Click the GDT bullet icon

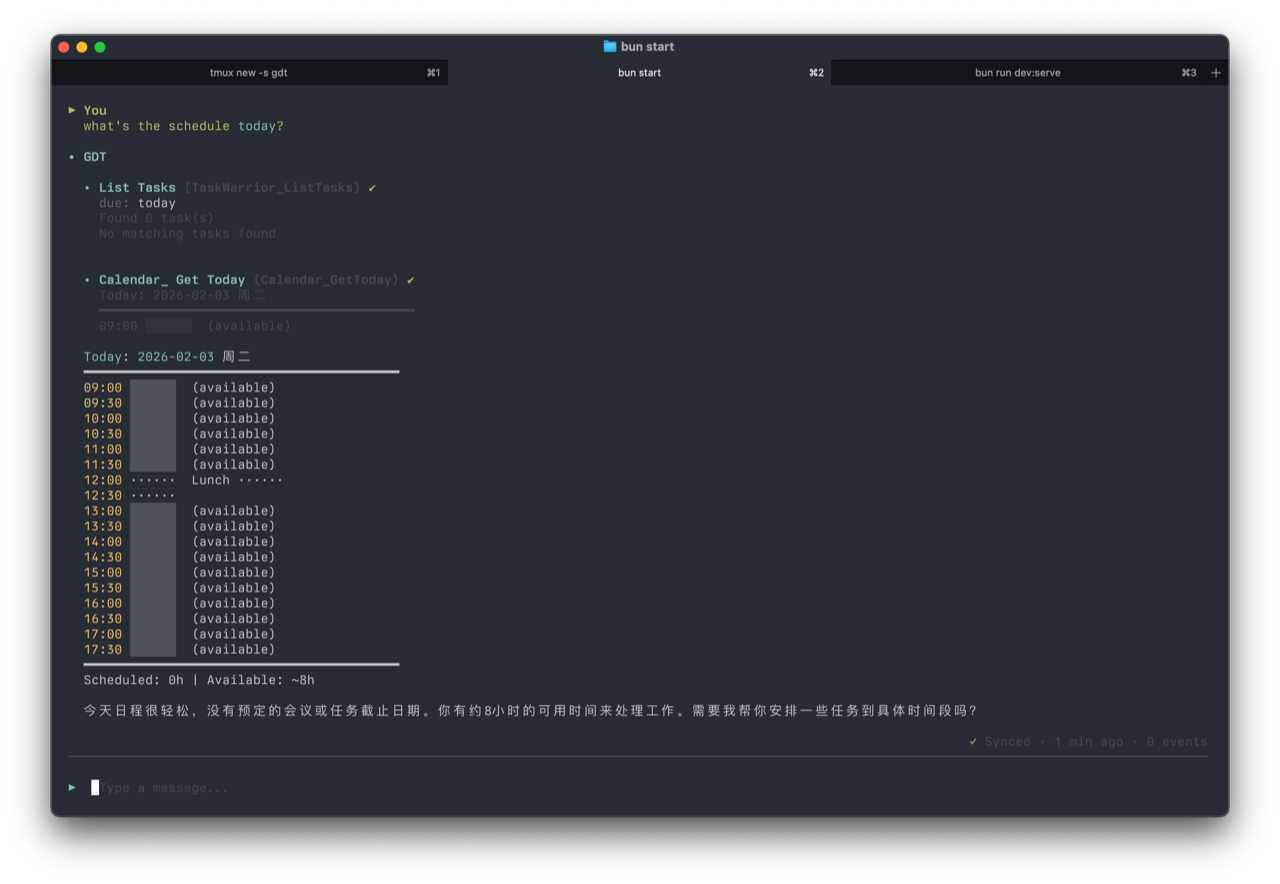[x=73, y=157]
